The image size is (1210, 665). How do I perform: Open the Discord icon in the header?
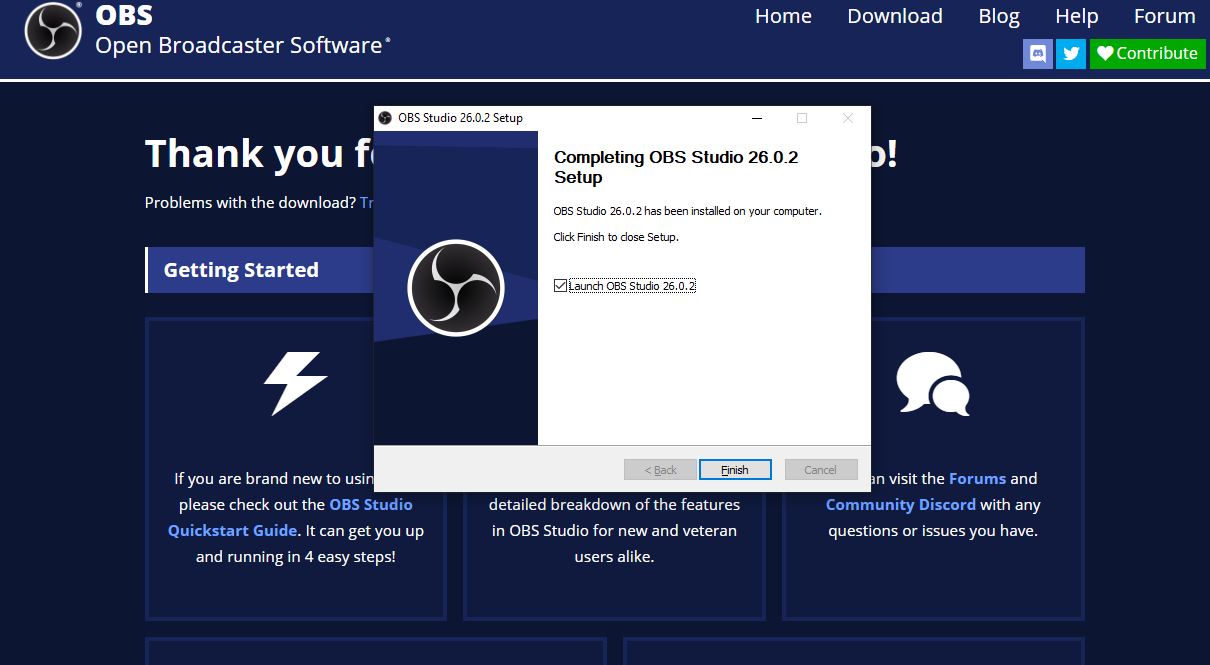pyautogui.click(x=1038, y=53)
